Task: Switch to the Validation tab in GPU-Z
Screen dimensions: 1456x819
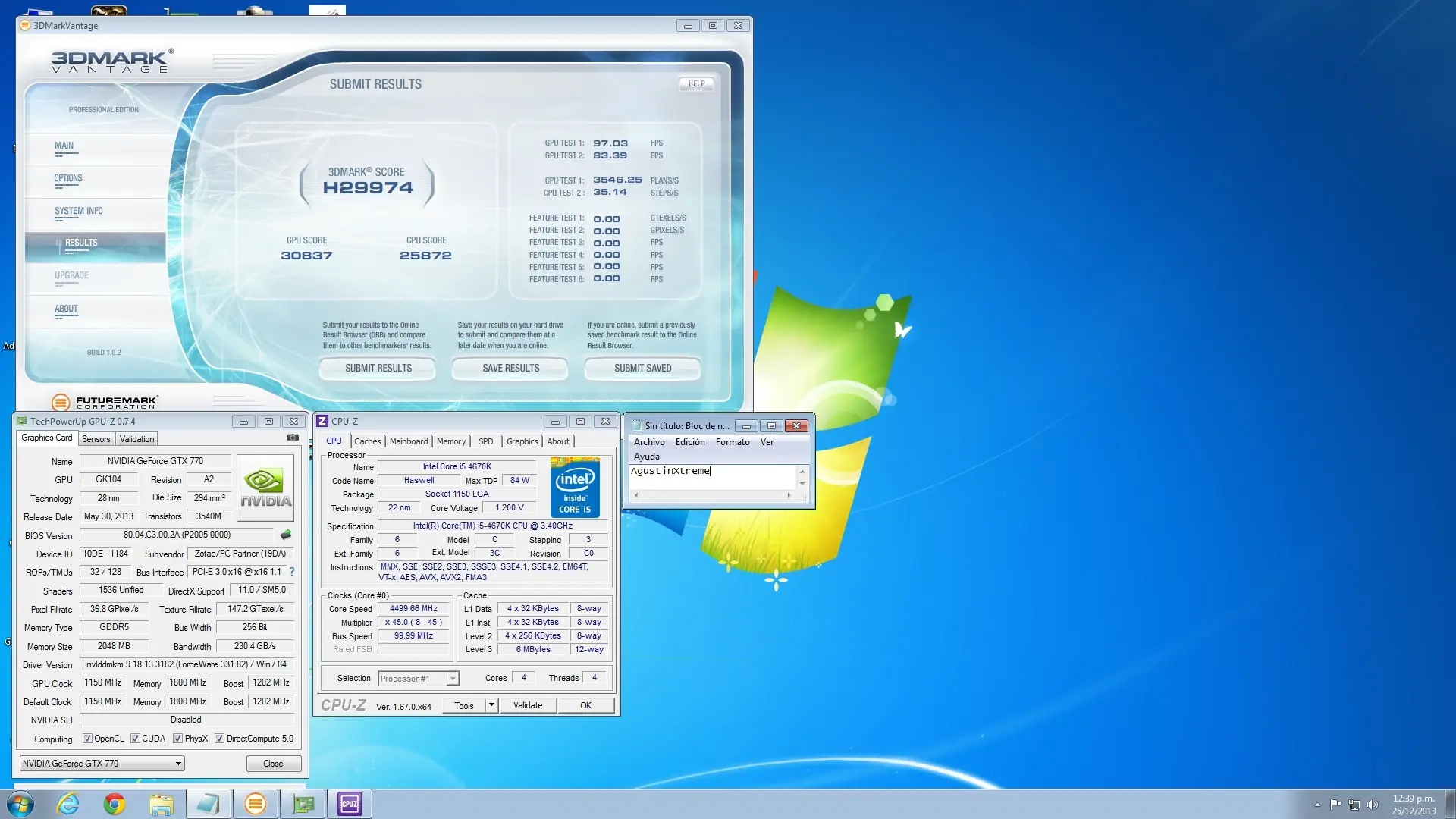Action: [x=137, y=439]
